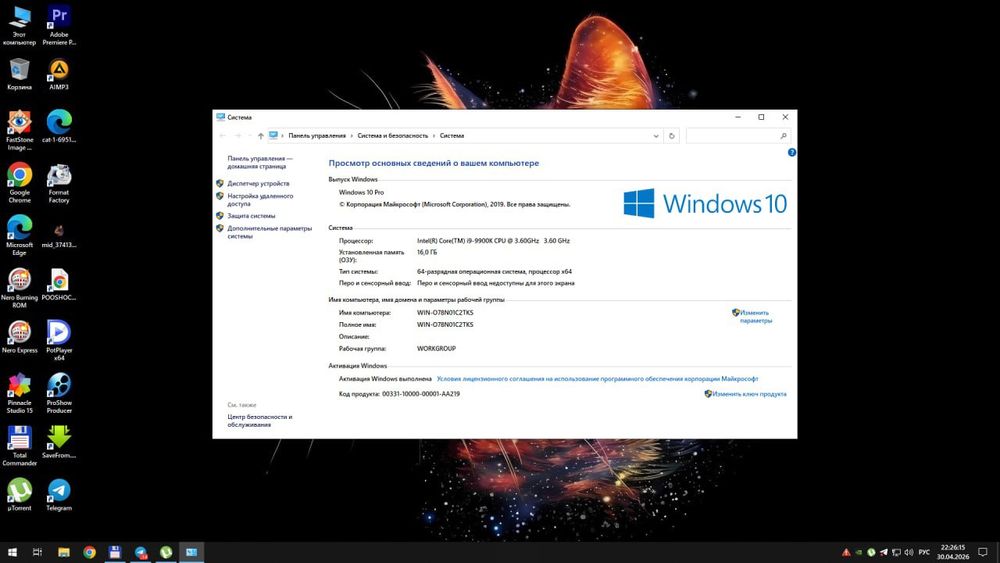Click the Refresh button in address bar
The width and height of the screenshot is (1000, 563).
pos(672,136)
